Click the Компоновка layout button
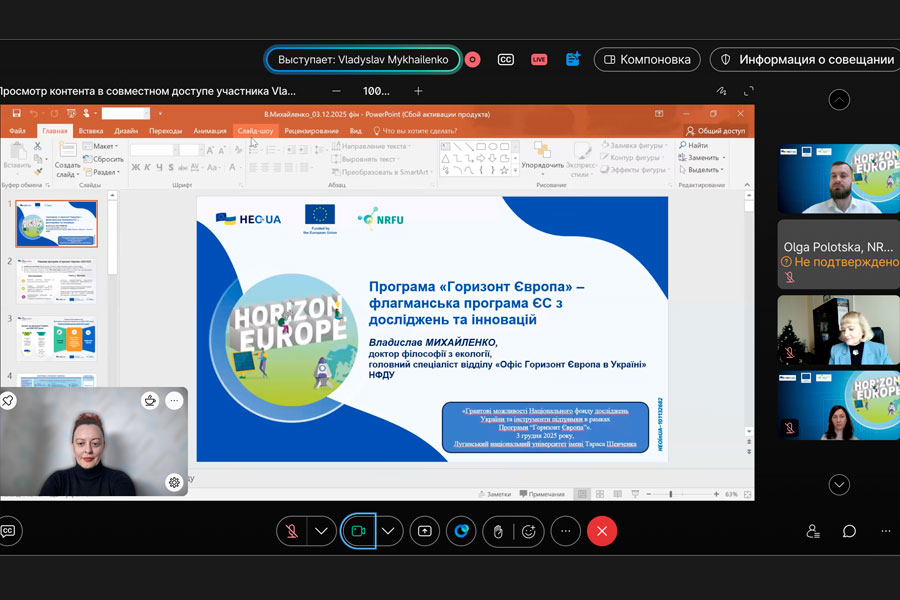 click(x=646, y=60)
